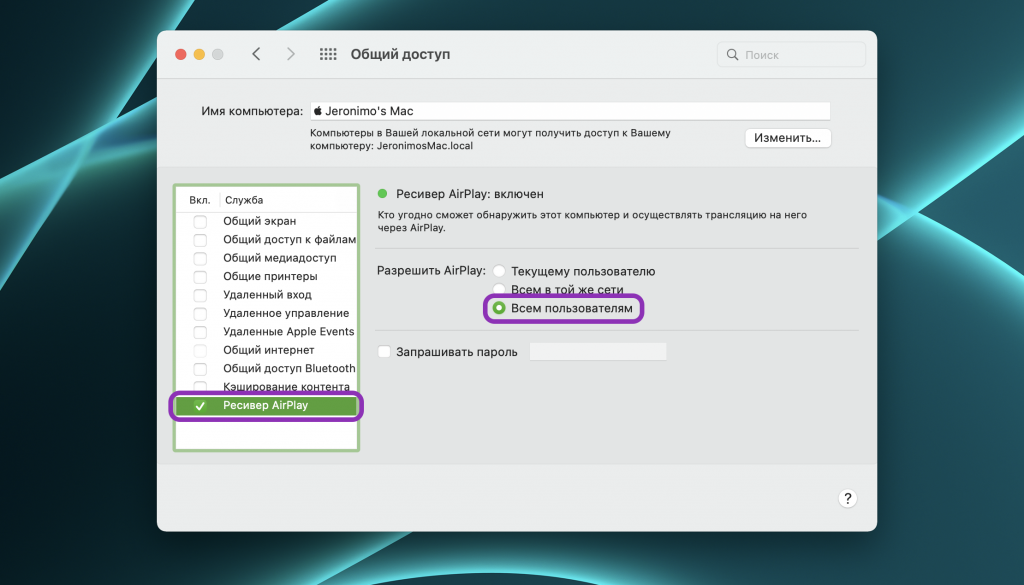Screen dimensions: 1024x585
Task: Select the Общий экран service row
Action: coord(266,221)
